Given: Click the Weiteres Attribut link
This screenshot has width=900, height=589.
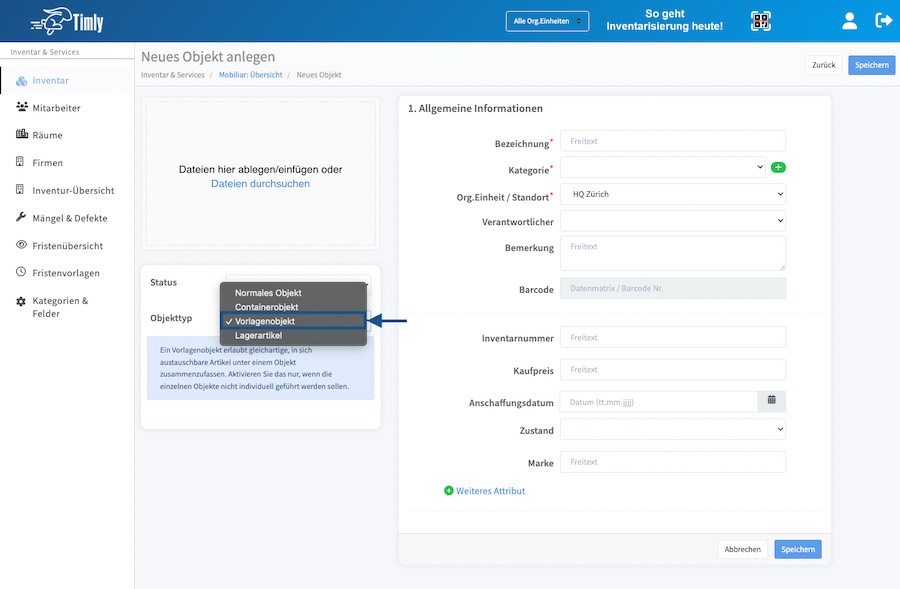Looking at the screenshot, I should tap(490, 491).
